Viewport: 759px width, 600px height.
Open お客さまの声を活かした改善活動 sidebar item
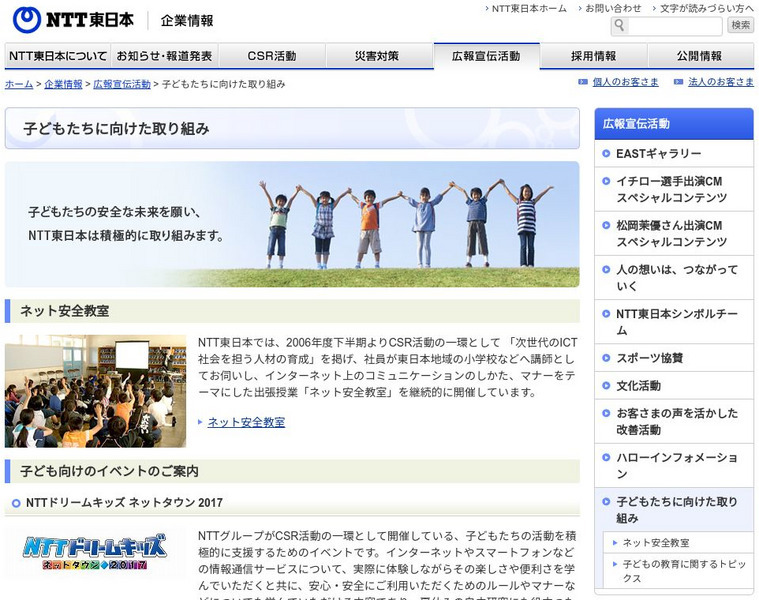pyautogui.click(x=674, y=421)
